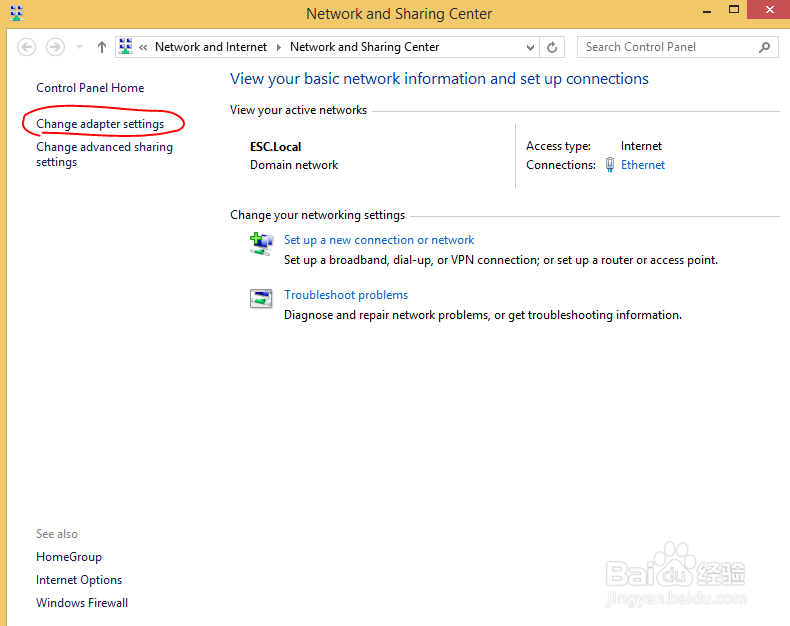Open Change adapter settings
Image resolution: width=790 pixels, height=626 pixels.
click(100, 124)
